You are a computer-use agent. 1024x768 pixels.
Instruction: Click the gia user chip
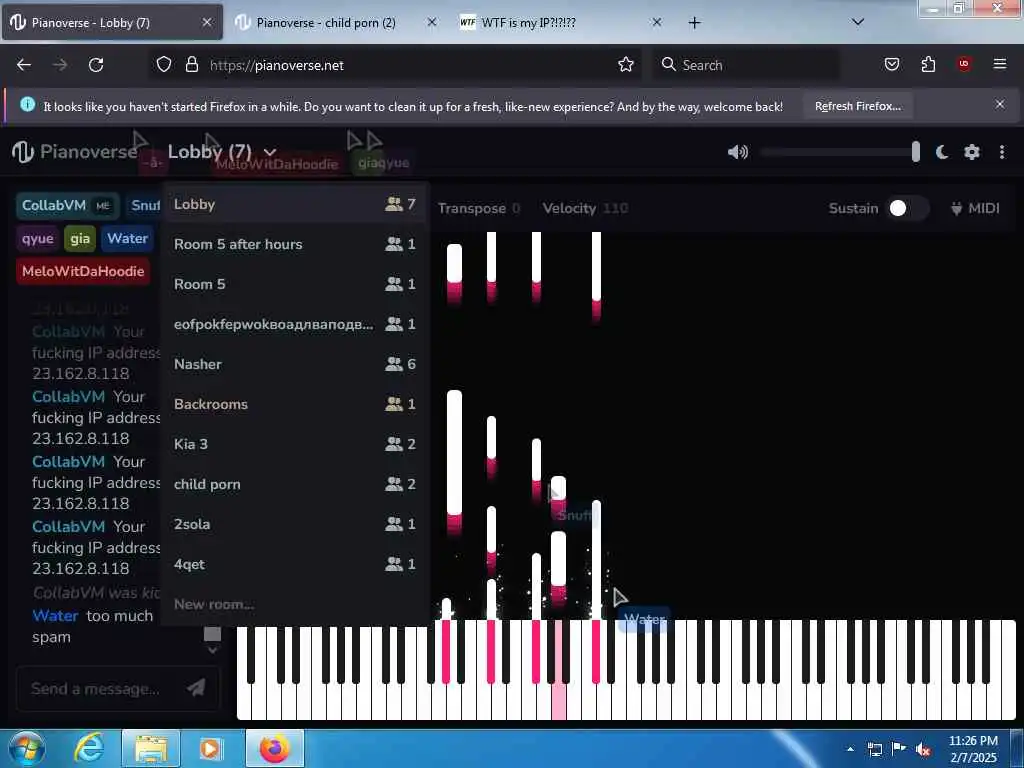click(x=80, y=238)
